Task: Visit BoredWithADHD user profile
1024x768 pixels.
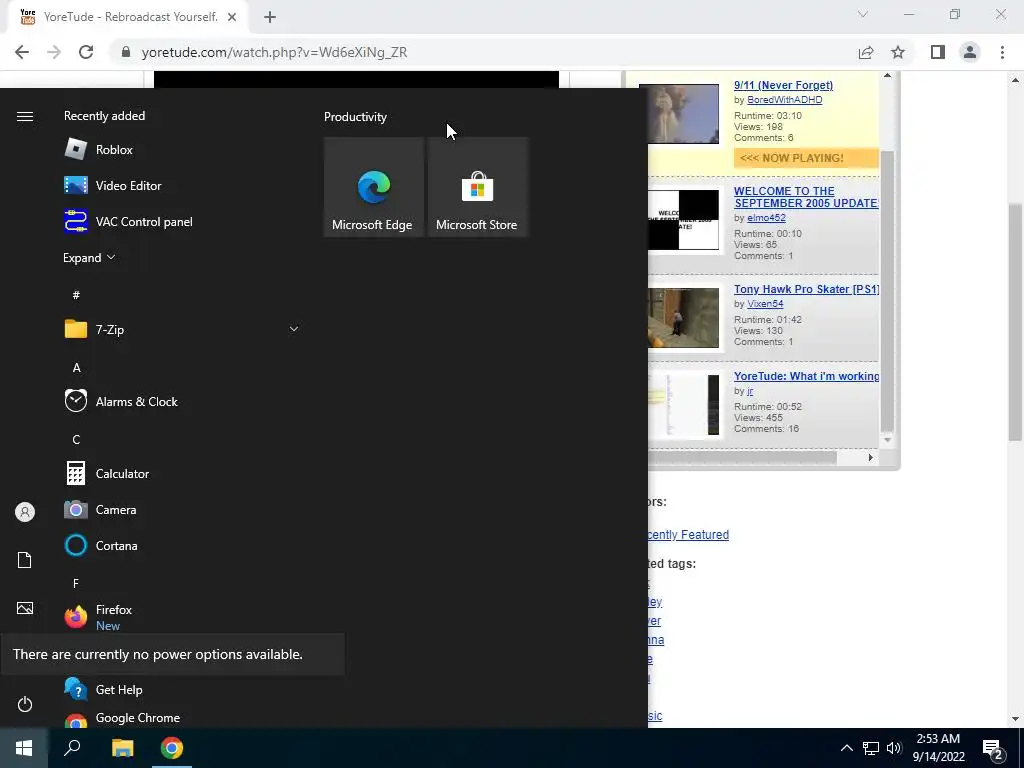Action: click(784, 100)
